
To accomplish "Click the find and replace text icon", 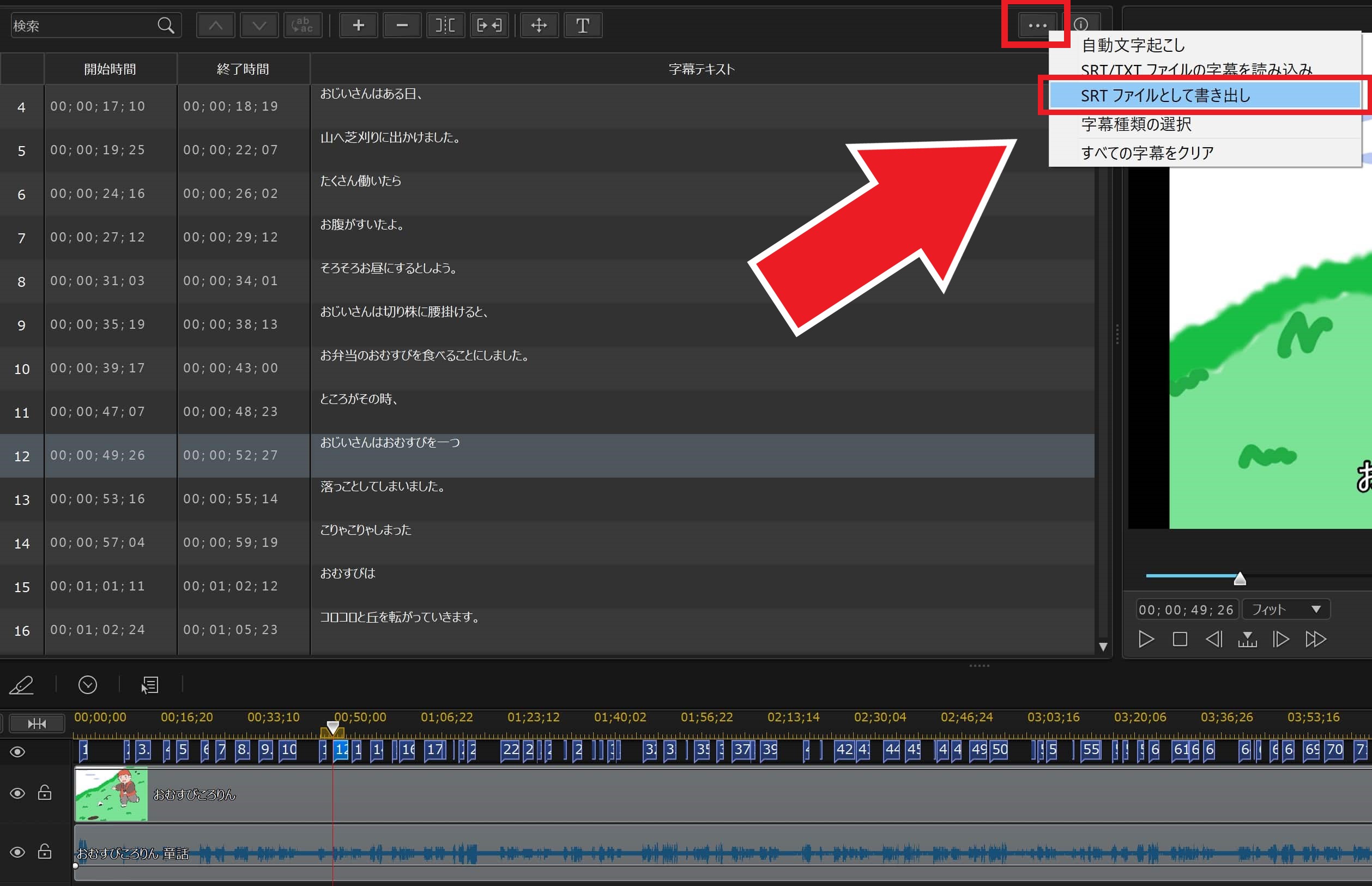I will (x=303, y=25).
